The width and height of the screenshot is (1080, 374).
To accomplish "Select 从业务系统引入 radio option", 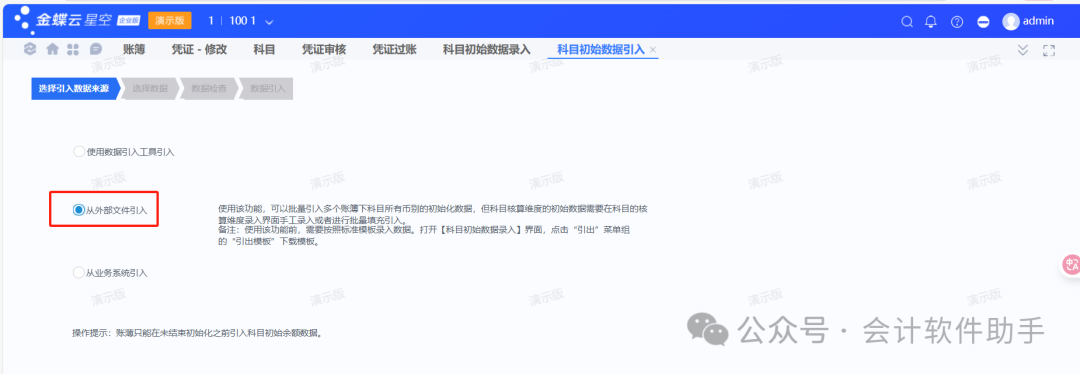I will [x=79, y=273].
